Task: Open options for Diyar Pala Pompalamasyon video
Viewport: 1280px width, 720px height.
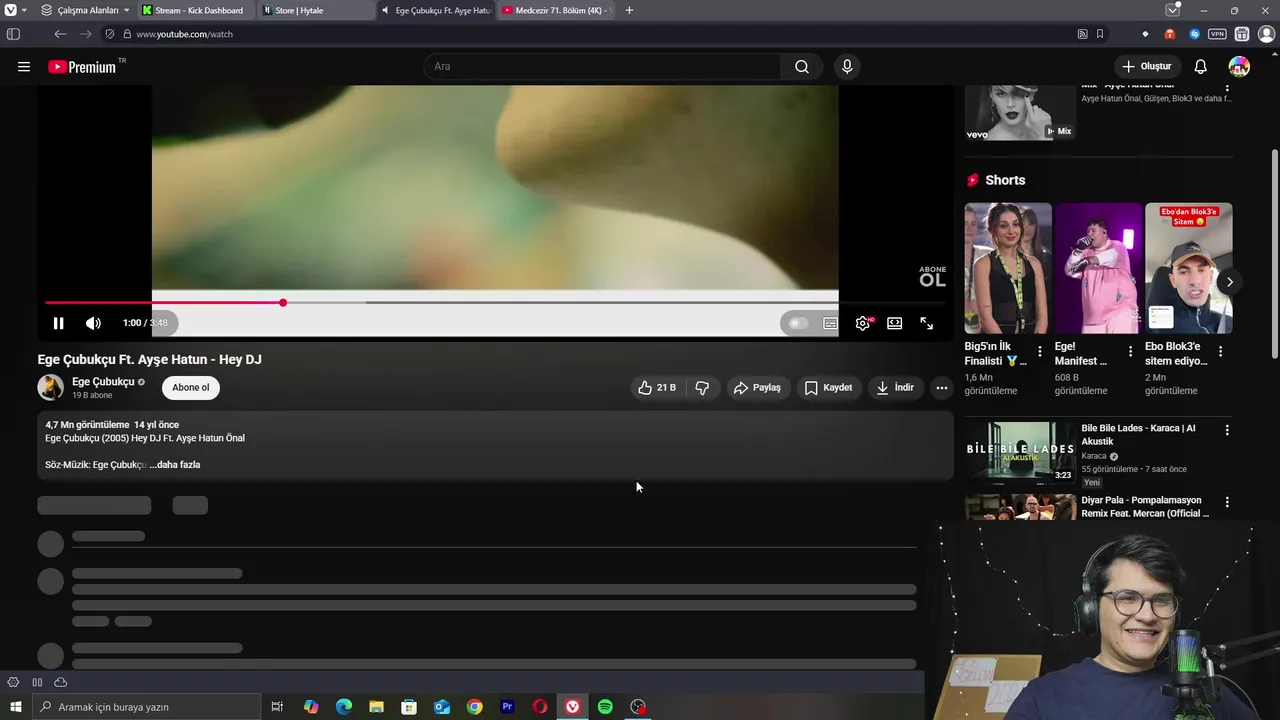Action: (1227, 502)
